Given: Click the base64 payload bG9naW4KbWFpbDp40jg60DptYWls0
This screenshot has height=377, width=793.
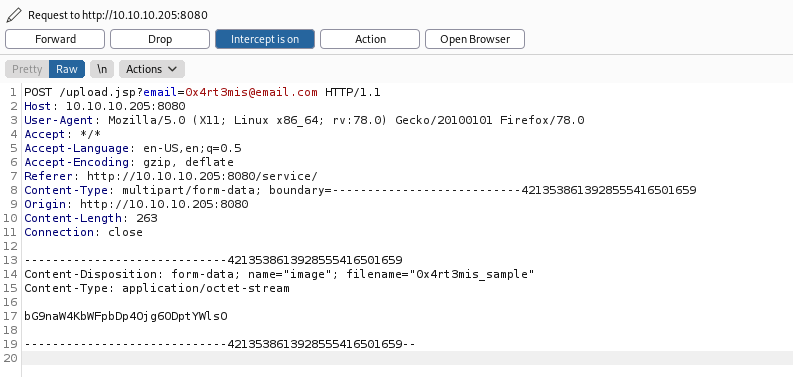Looking at the screenshot, I should pos(126,316).
